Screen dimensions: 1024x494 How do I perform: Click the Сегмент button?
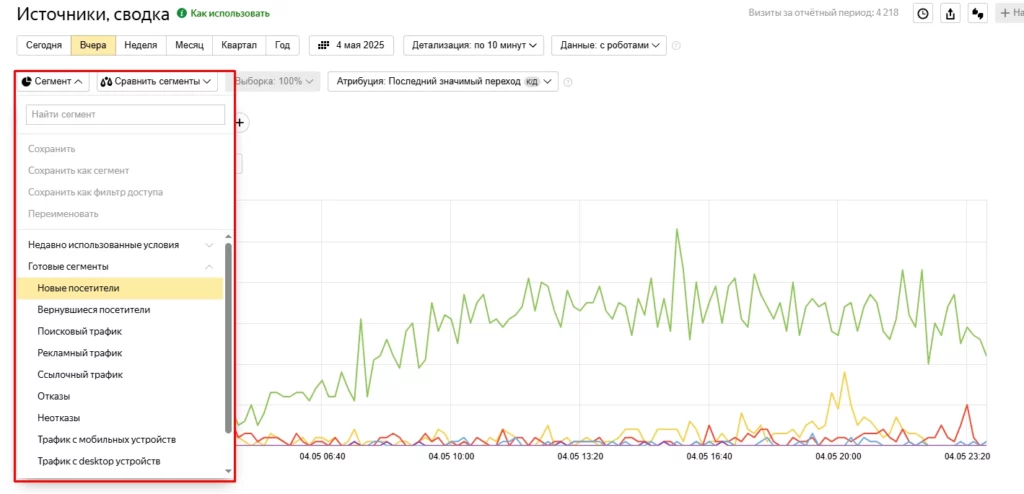tap(54, 81)
